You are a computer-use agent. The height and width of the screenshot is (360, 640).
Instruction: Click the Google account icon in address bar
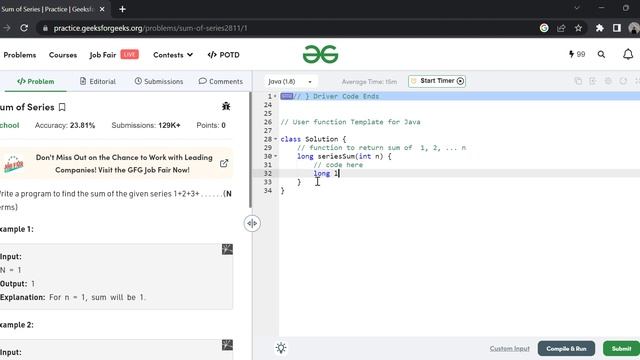click(544, 28)
